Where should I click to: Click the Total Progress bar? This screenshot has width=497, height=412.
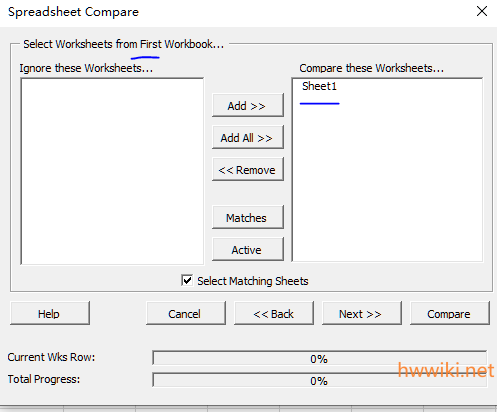(319, 381)
